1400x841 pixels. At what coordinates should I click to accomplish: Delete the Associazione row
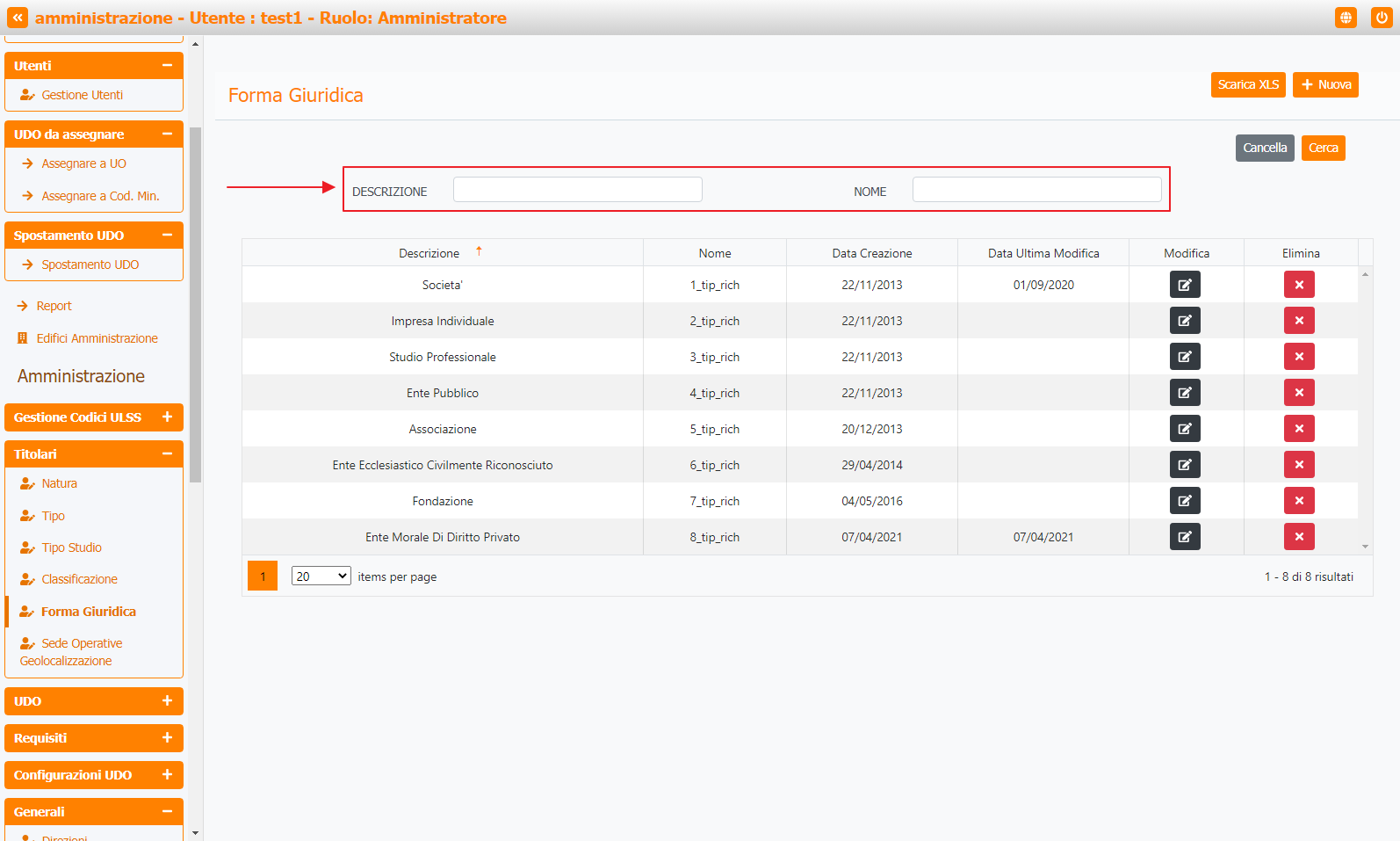pos(1298,429)
